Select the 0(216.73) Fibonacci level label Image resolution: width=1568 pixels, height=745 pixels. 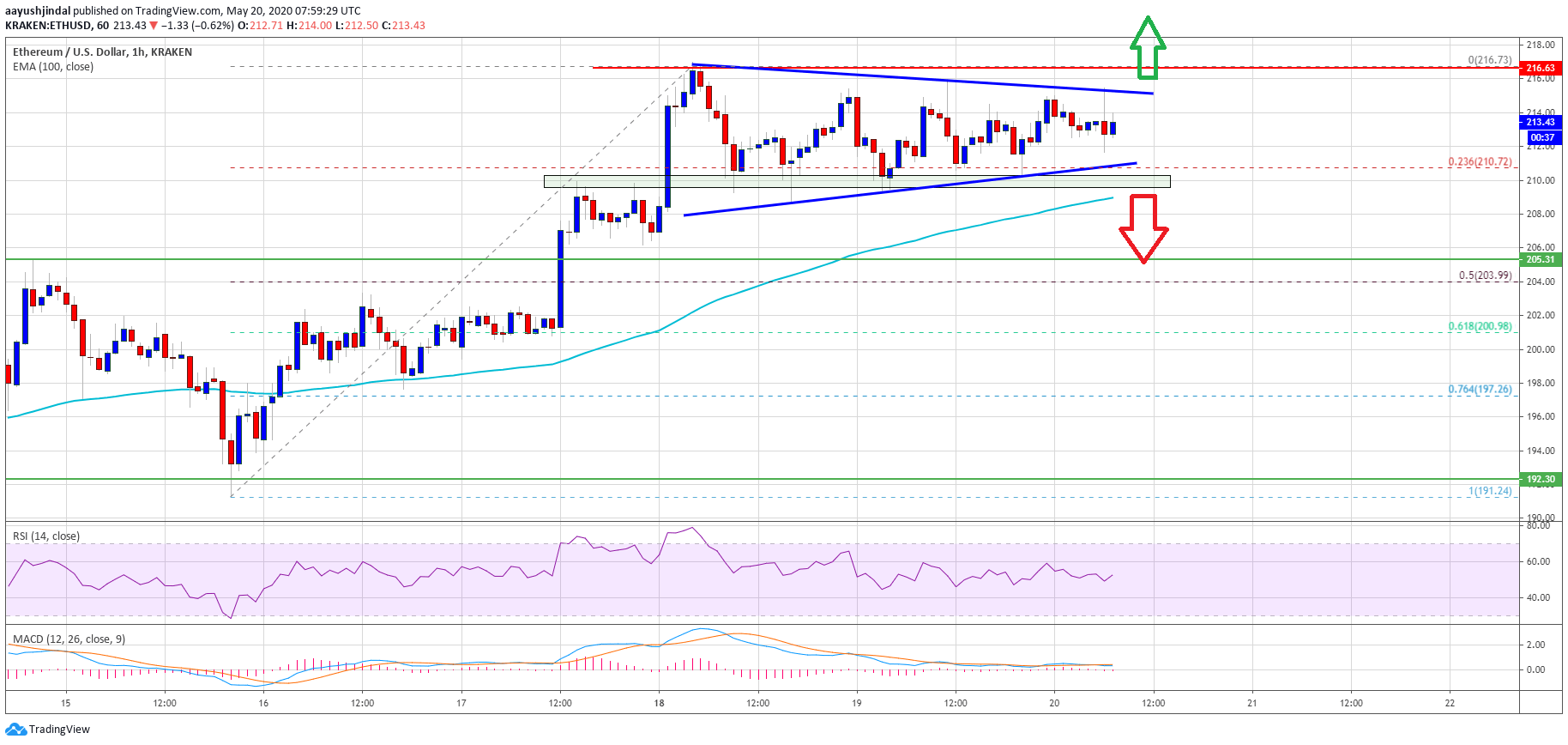(1490, 60)
